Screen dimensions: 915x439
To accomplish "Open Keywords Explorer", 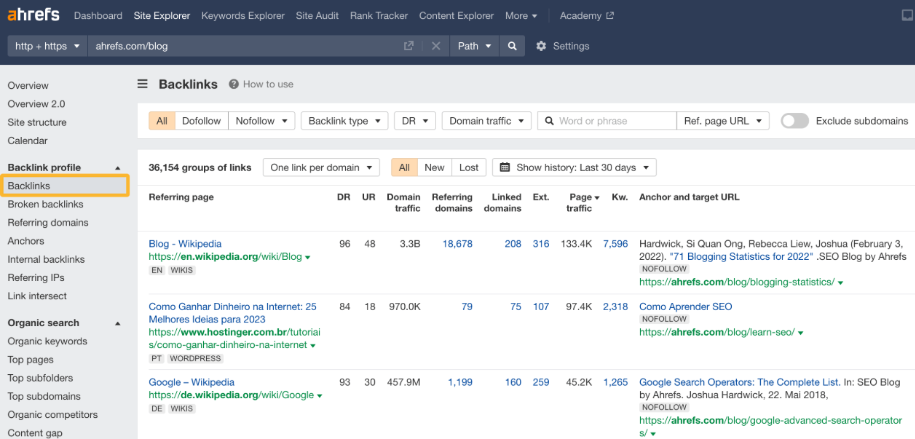I will [x=243, y=16].
